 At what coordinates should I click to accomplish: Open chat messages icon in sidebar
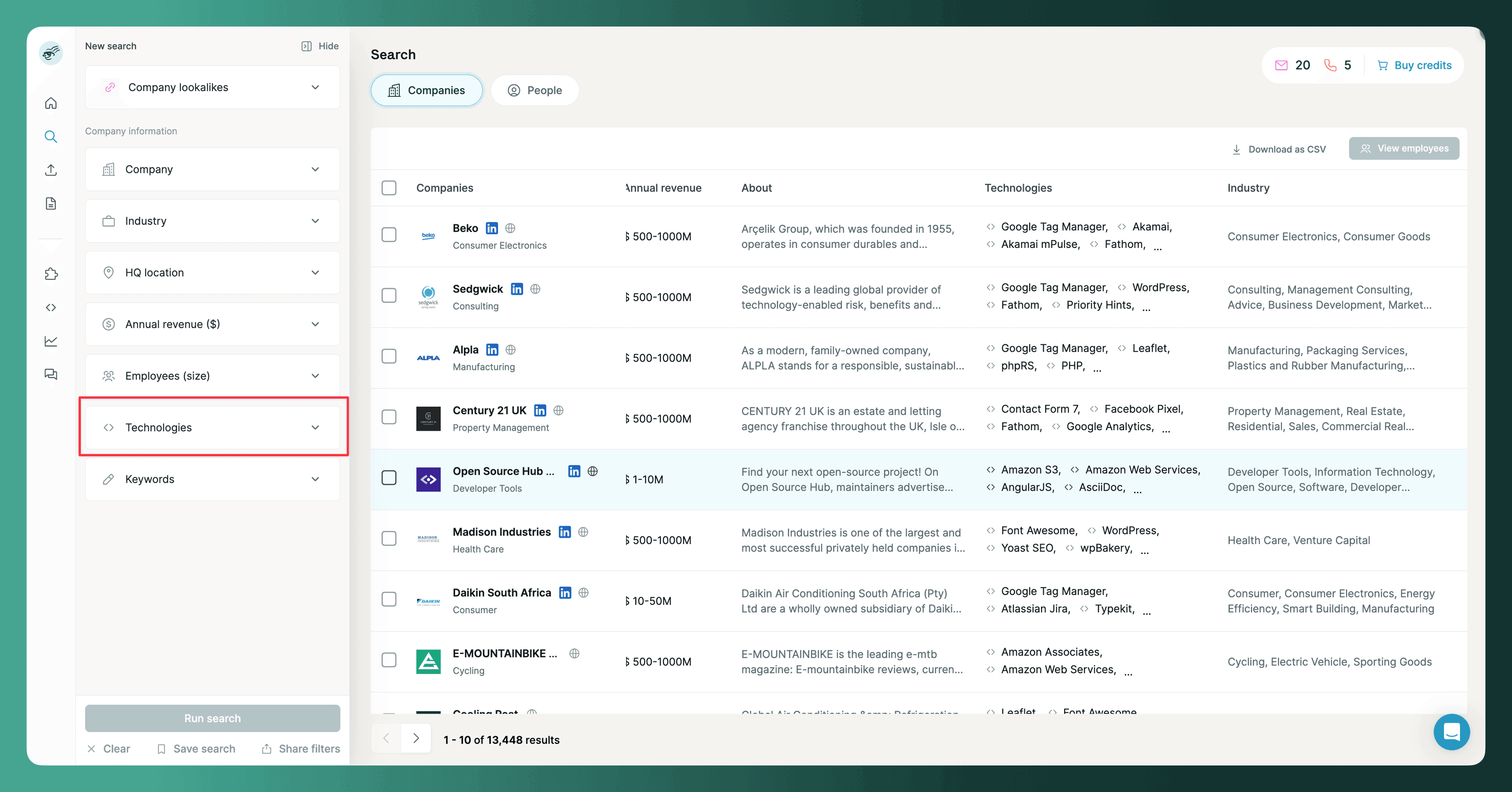coord(51,375)
